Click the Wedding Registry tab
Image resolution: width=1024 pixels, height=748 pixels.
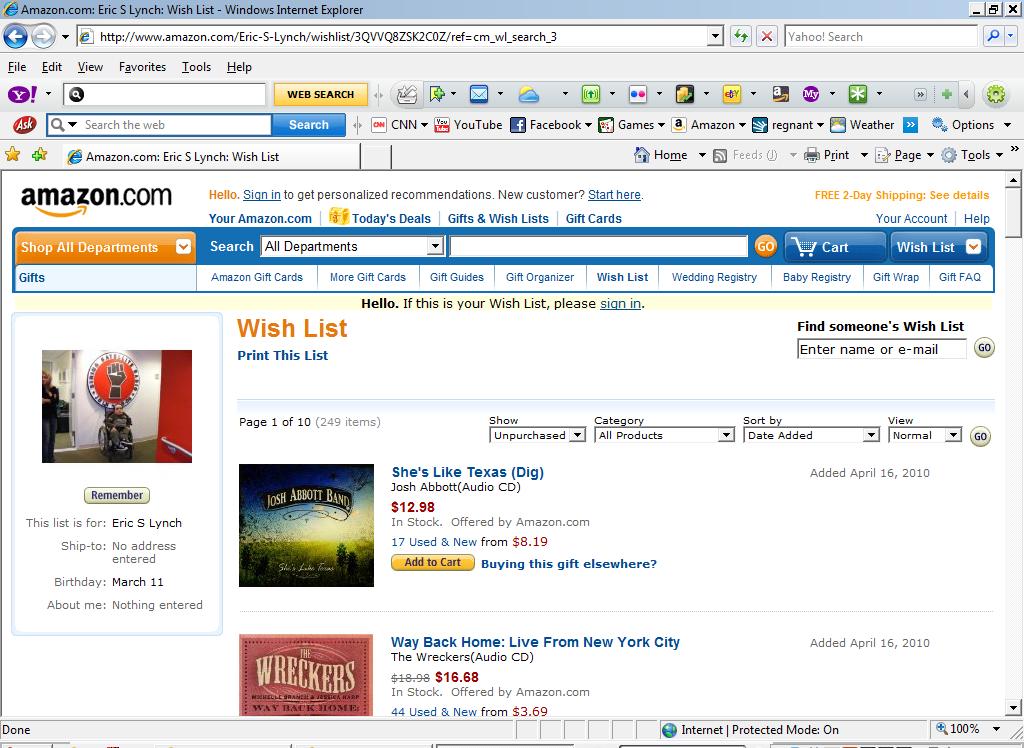point(714,277)
